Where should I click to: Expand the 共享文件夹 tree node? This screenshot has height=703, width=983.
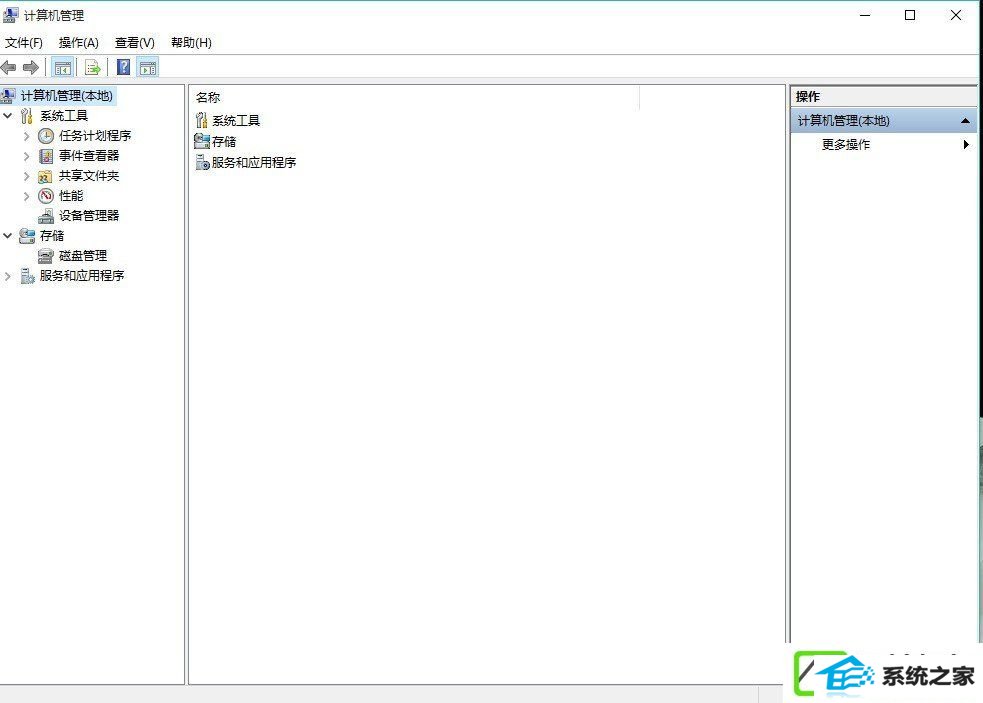tap(26, 176)
